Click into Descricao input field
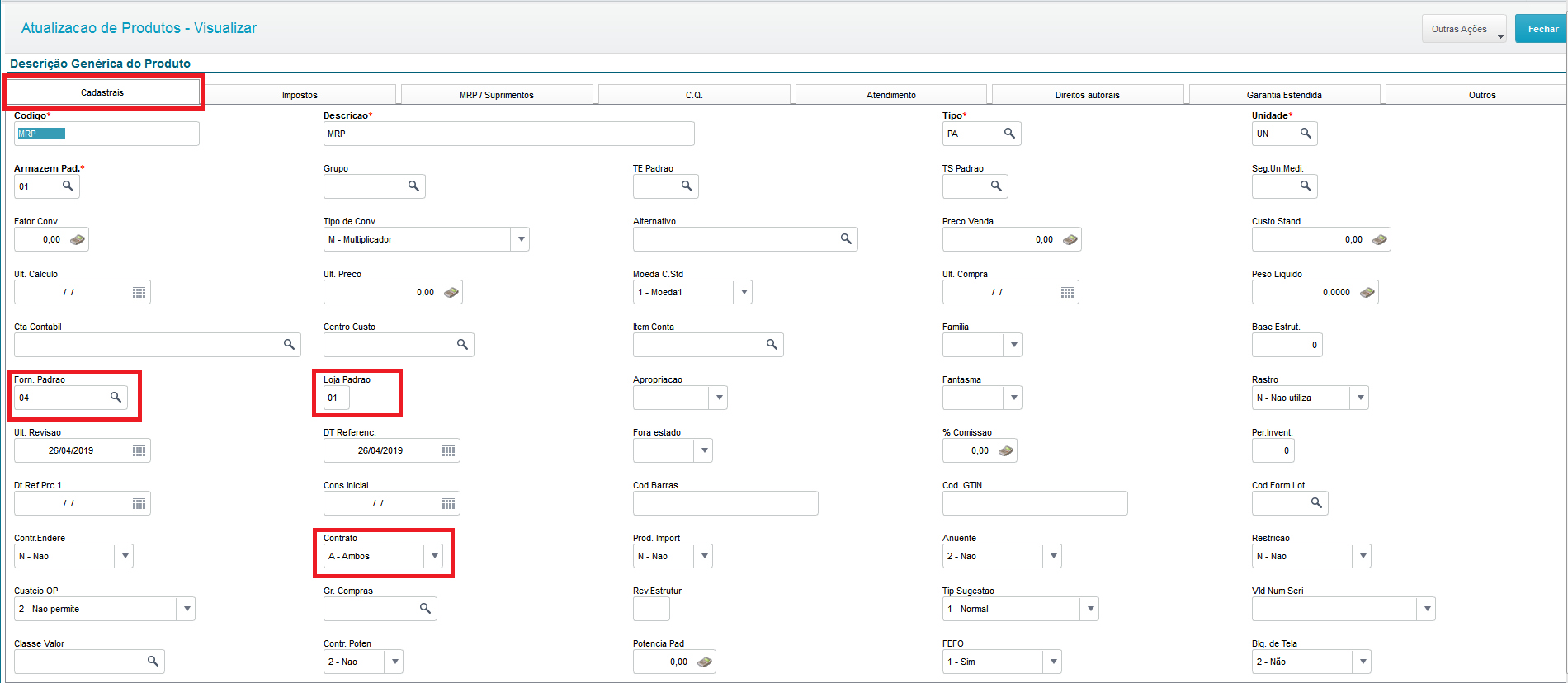1568x683 pixels. (508, 134)
